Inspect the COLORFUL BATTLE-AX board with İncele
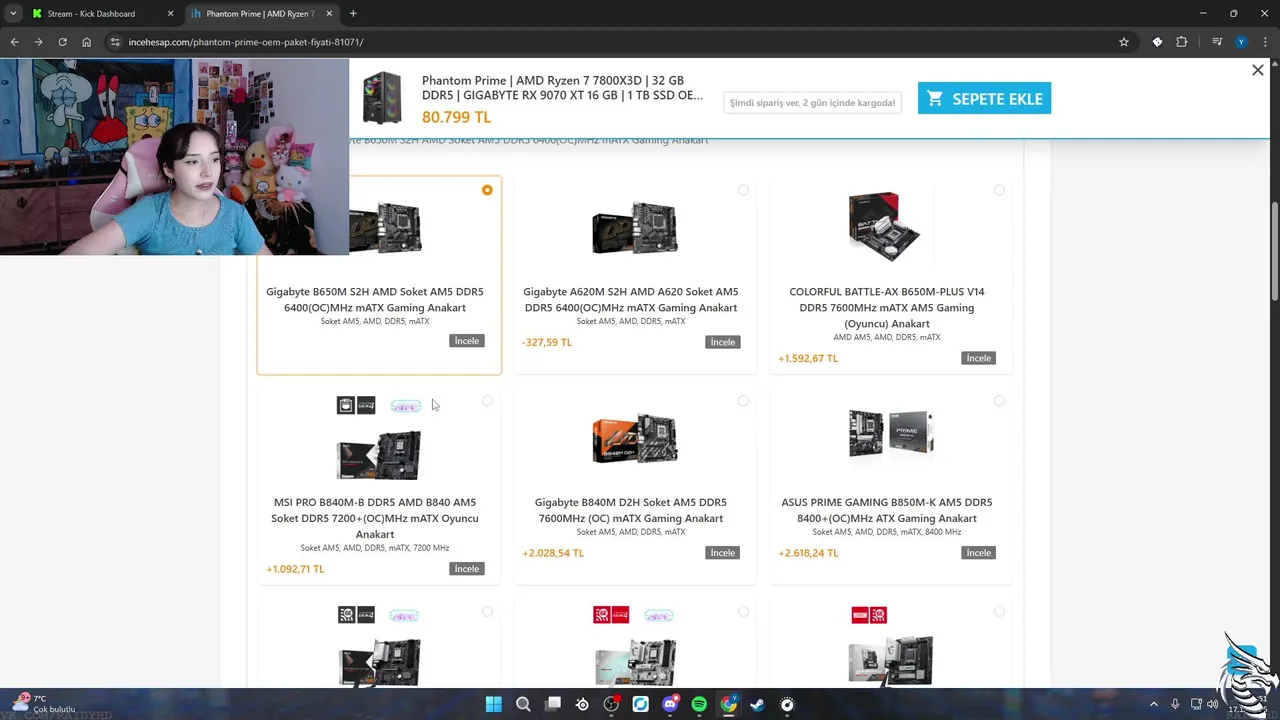 point(979,358)
